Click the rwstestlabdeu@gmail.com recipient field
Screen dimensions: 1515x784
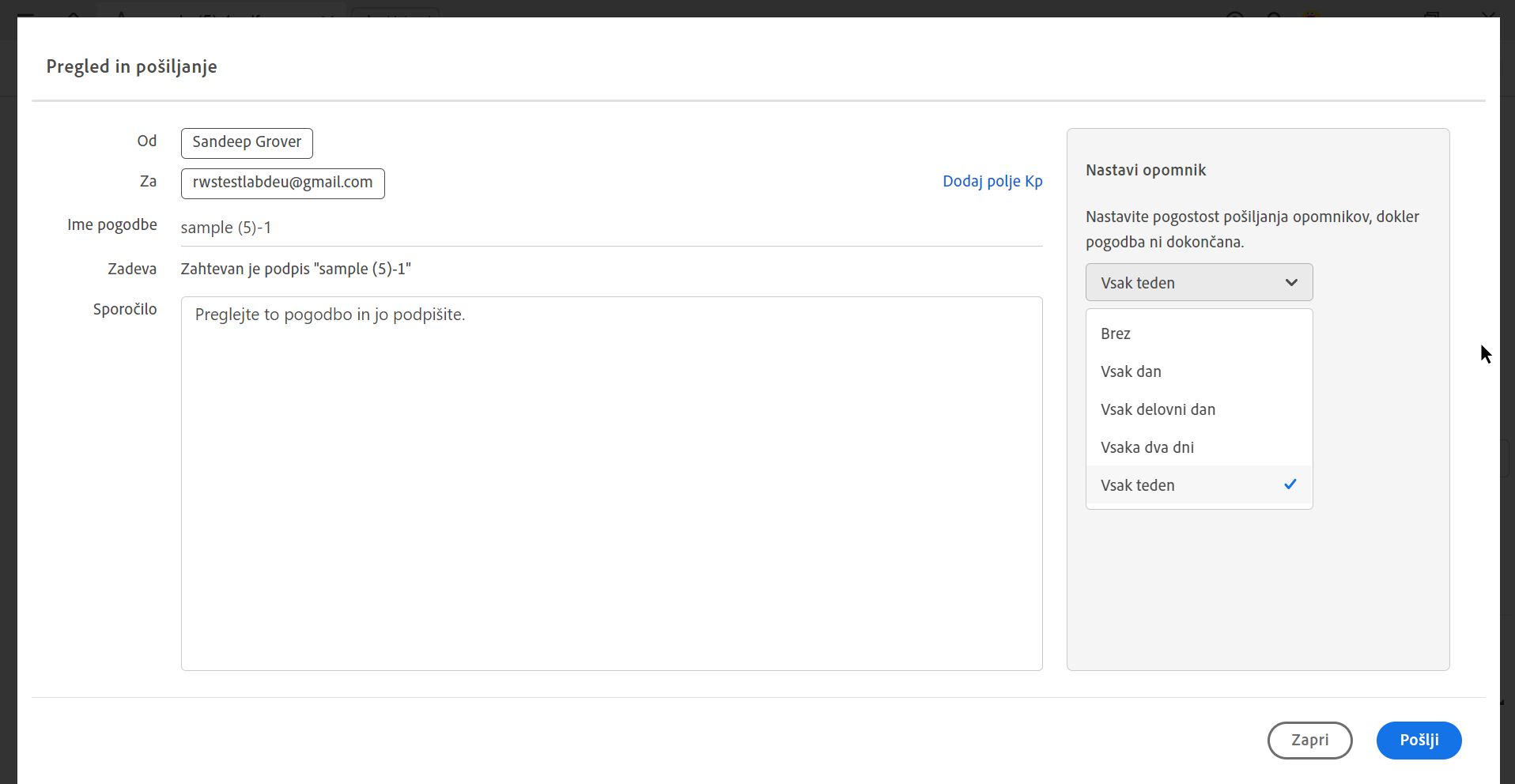click(x=282, y=183)
